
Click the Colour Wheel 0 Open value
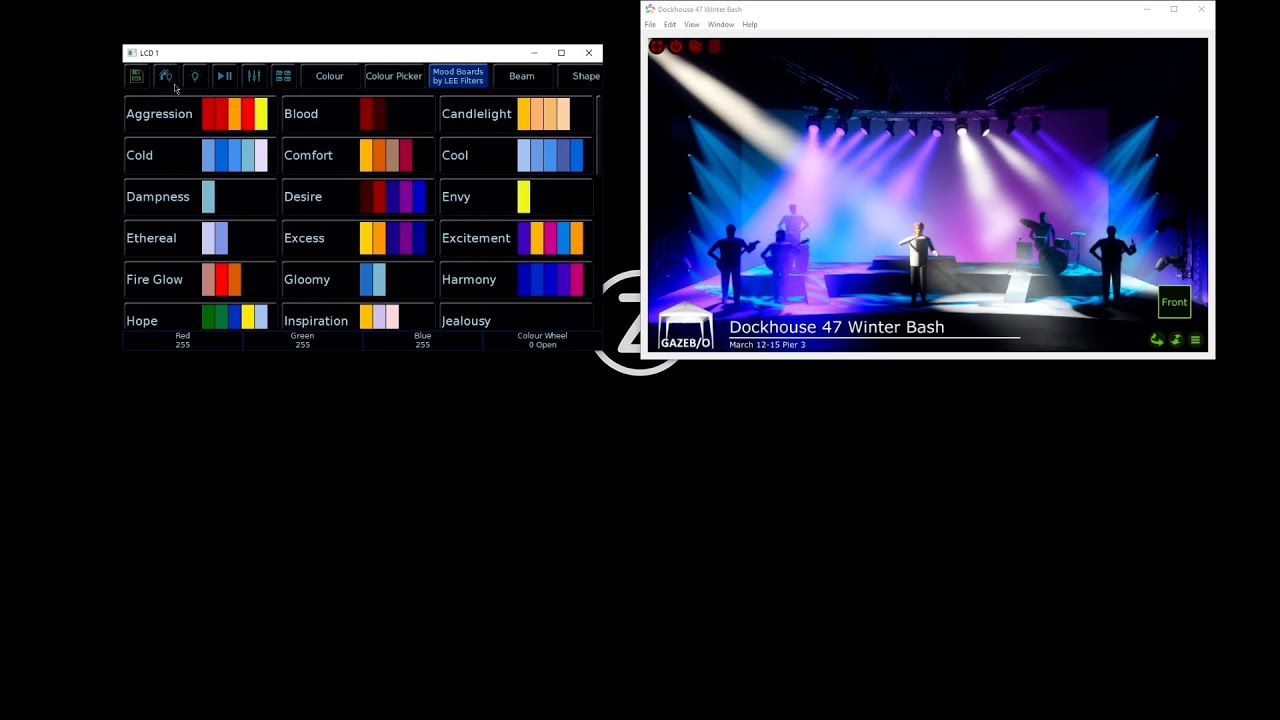[x=543, y=340]
